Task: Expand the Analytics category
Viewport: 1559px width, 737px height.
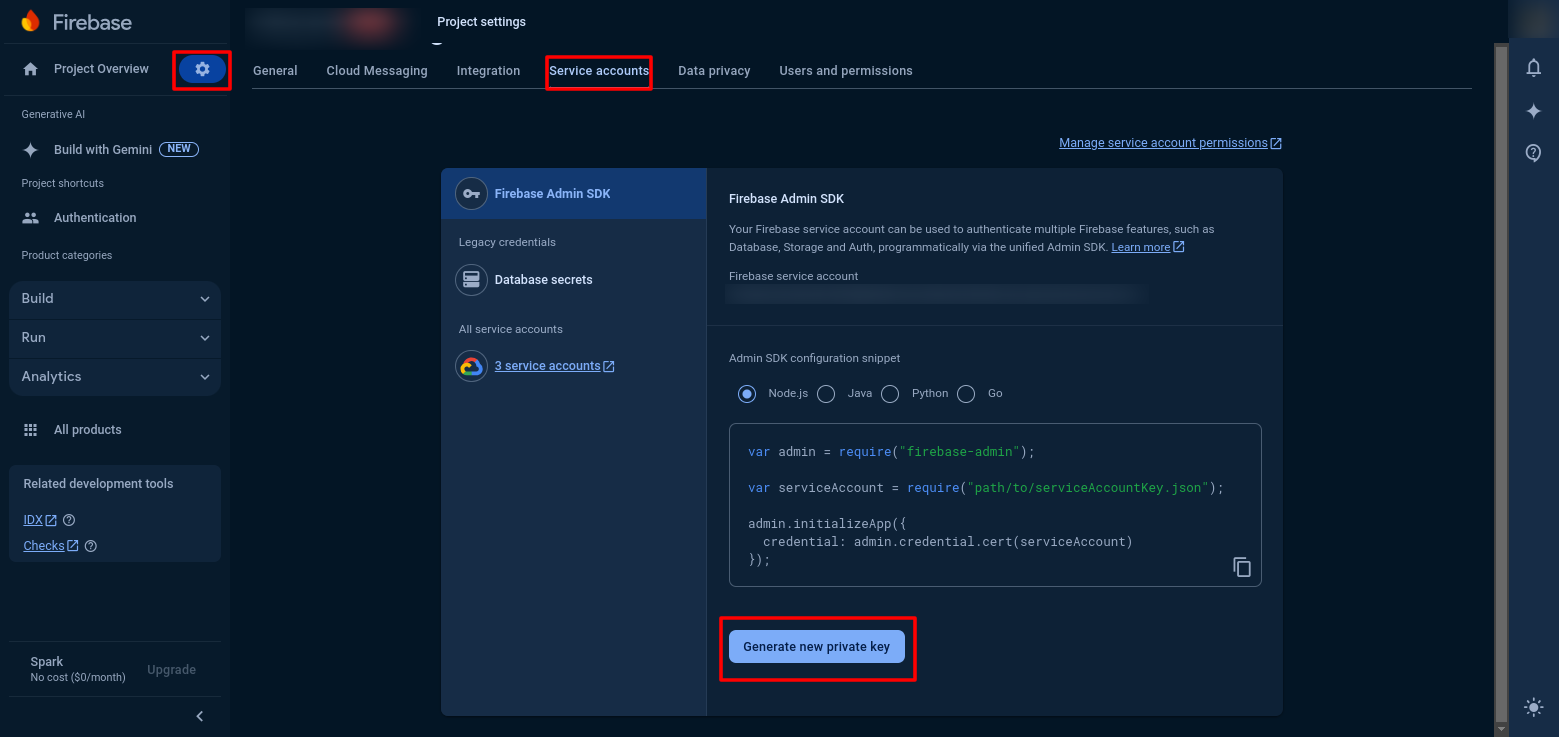Action: tap(115, 377)
